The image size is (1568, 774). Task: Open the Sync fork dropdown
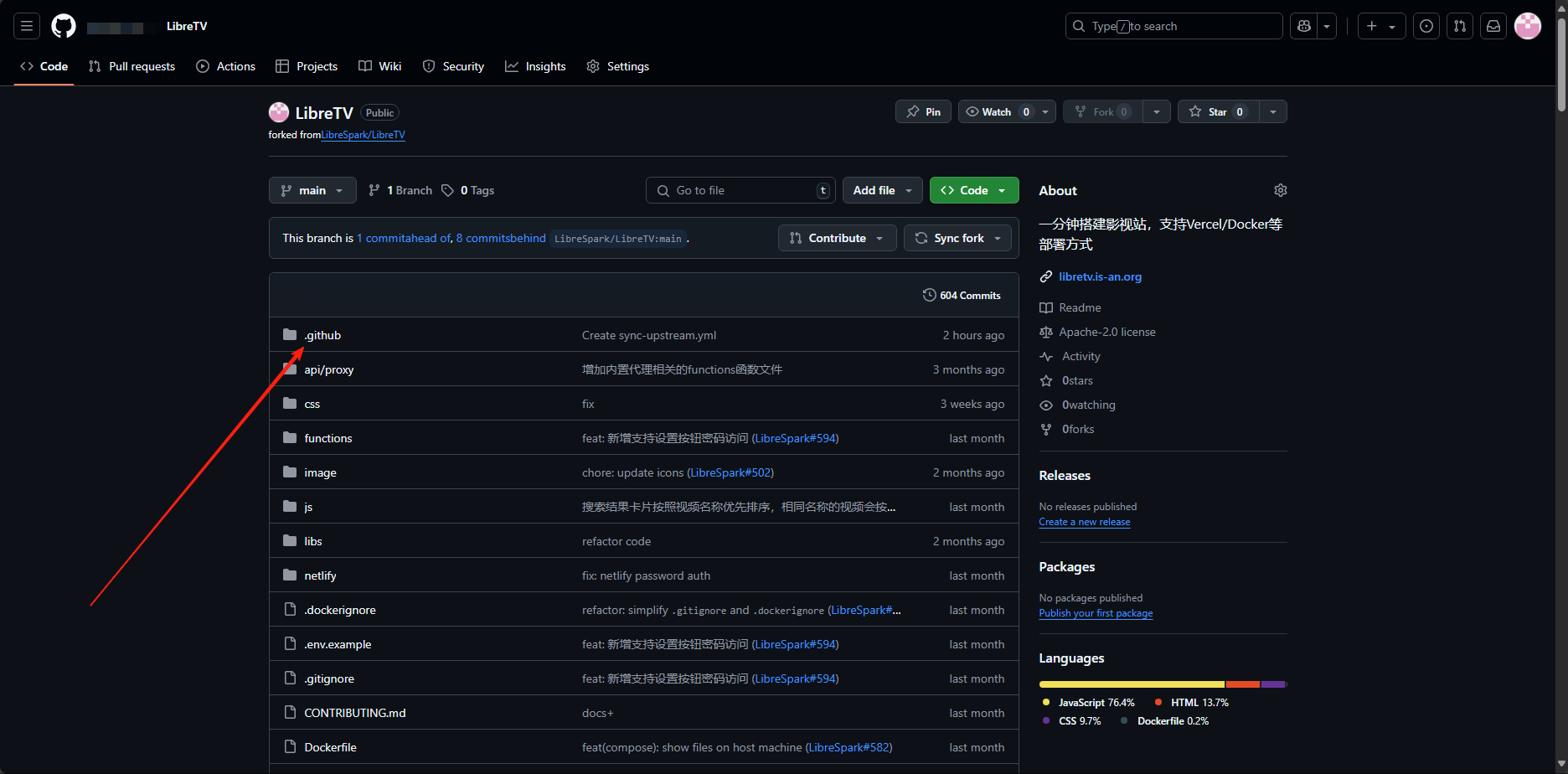point(957,238)
